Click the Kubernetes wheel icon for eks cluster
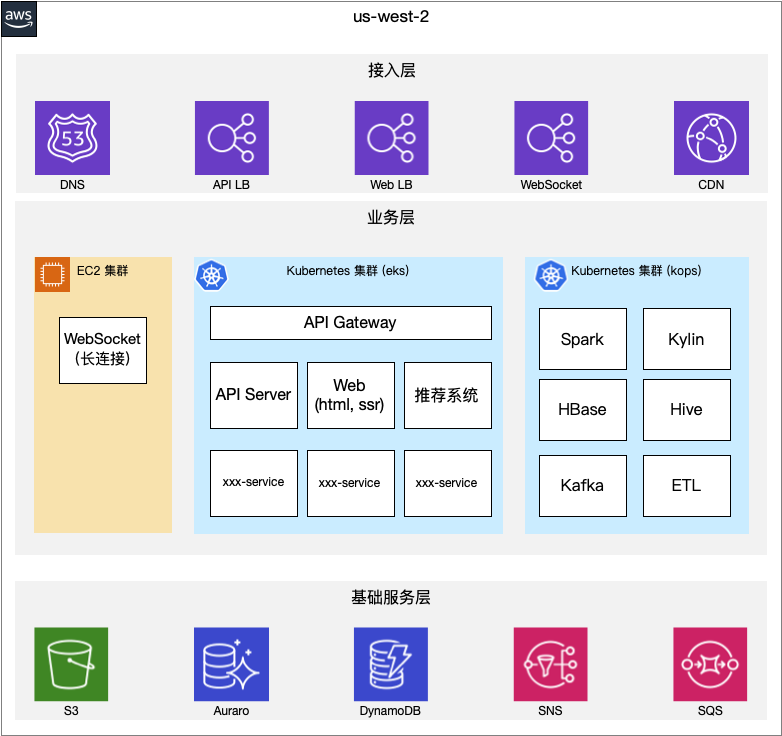The width and height of the screenshot is (782, 736). pyautogui.click(x=211, y=275)
